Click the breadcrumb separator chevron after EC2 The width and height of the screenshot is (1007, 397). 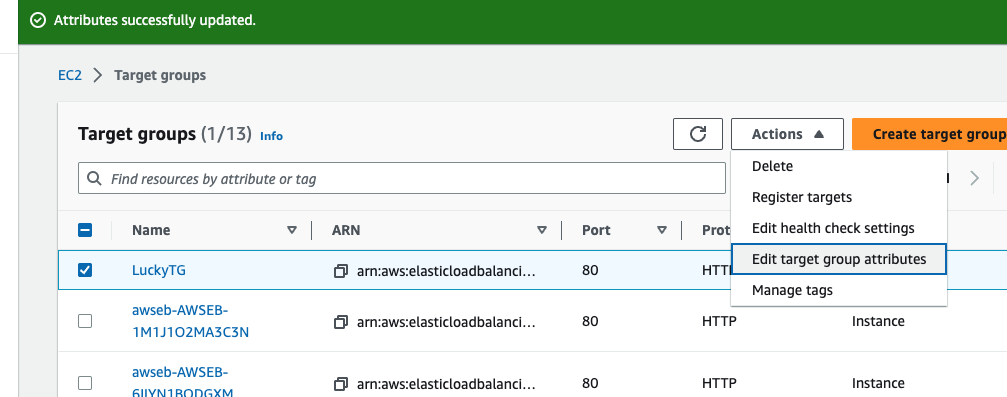(x=98, y=75)
